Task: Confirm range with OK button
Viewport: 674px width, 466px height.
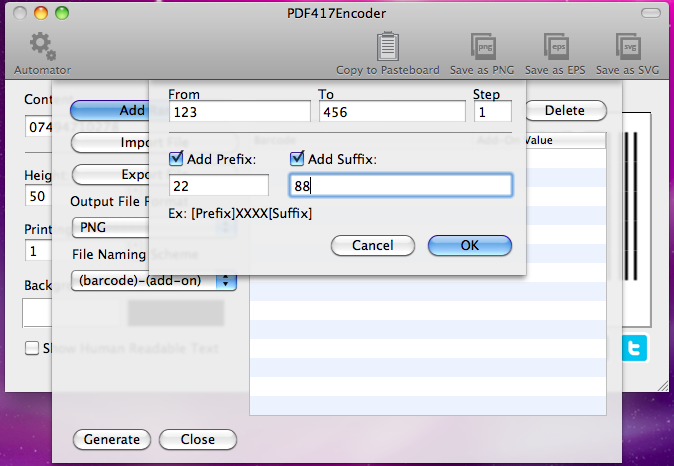Action: pos(470,245)
